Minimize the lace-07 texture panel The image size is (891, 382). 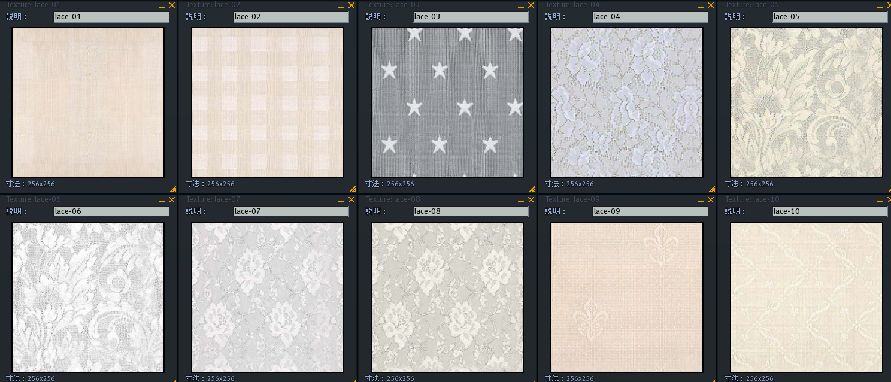coord(342,201)
